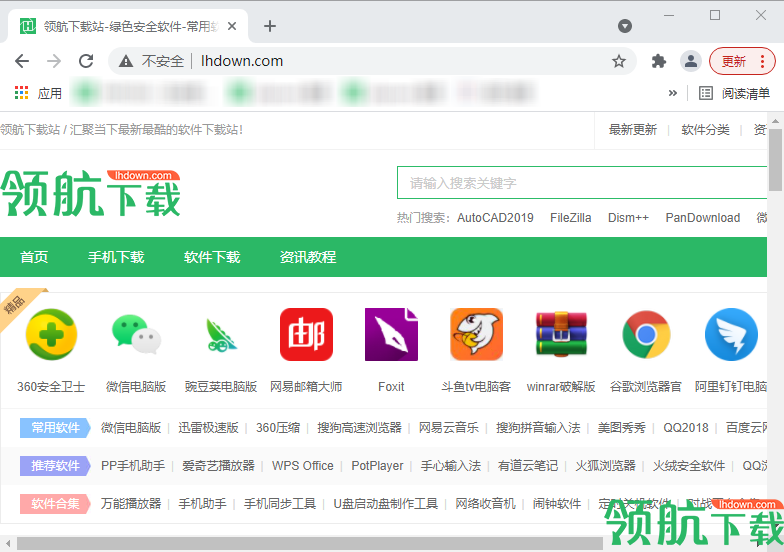The image size is (784, 552).
Task: Open the 网易云音乐 link
Action: click(x=449, y=428)
